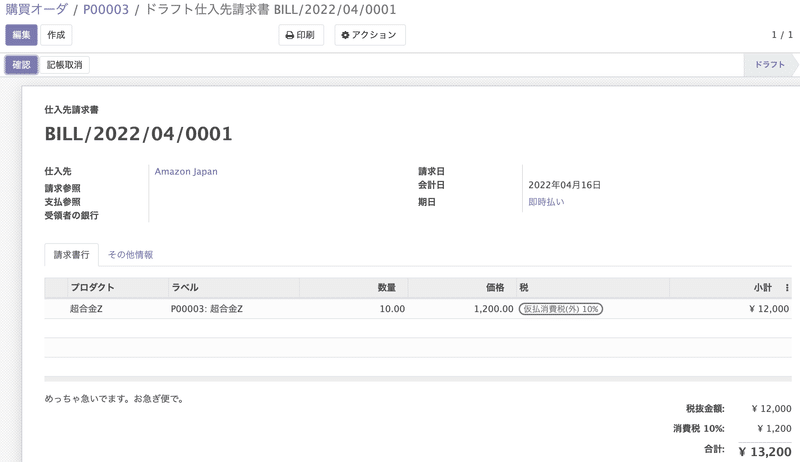Click total amount ¥ 13,200
This screenshot has width=800, height=462.
[x=765, y=452]
